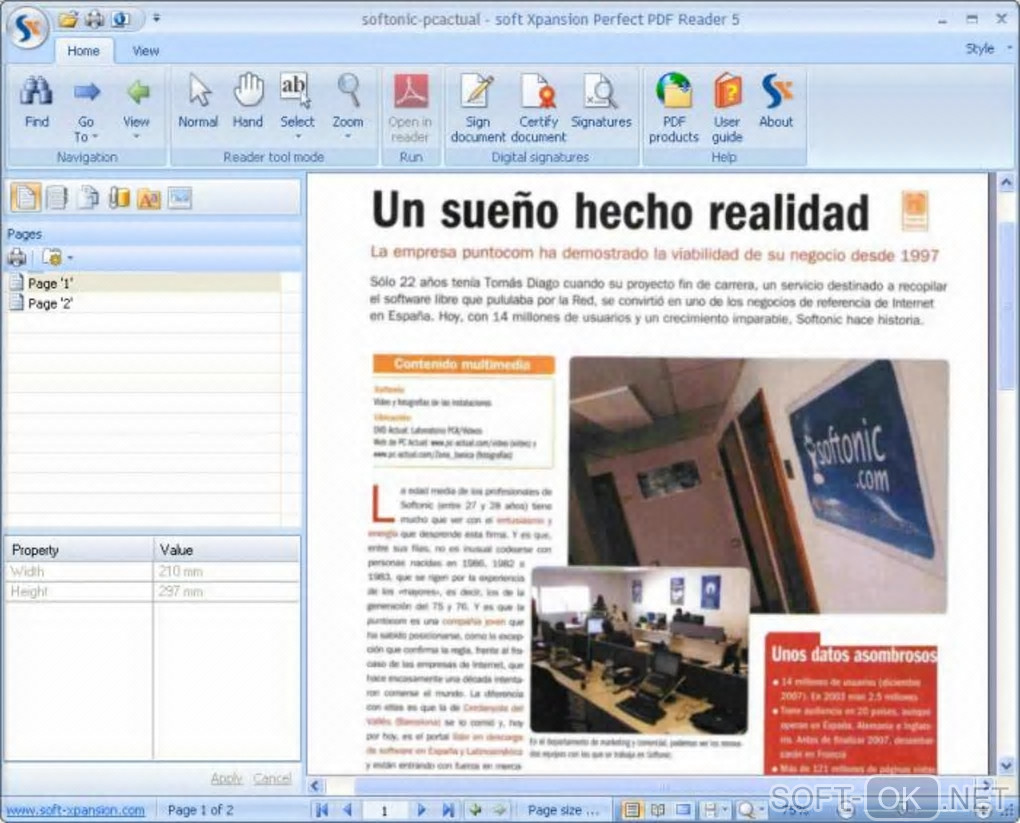The image size is (1020, 823).
Task: Click the Value column header
Action: click(226, 550)
